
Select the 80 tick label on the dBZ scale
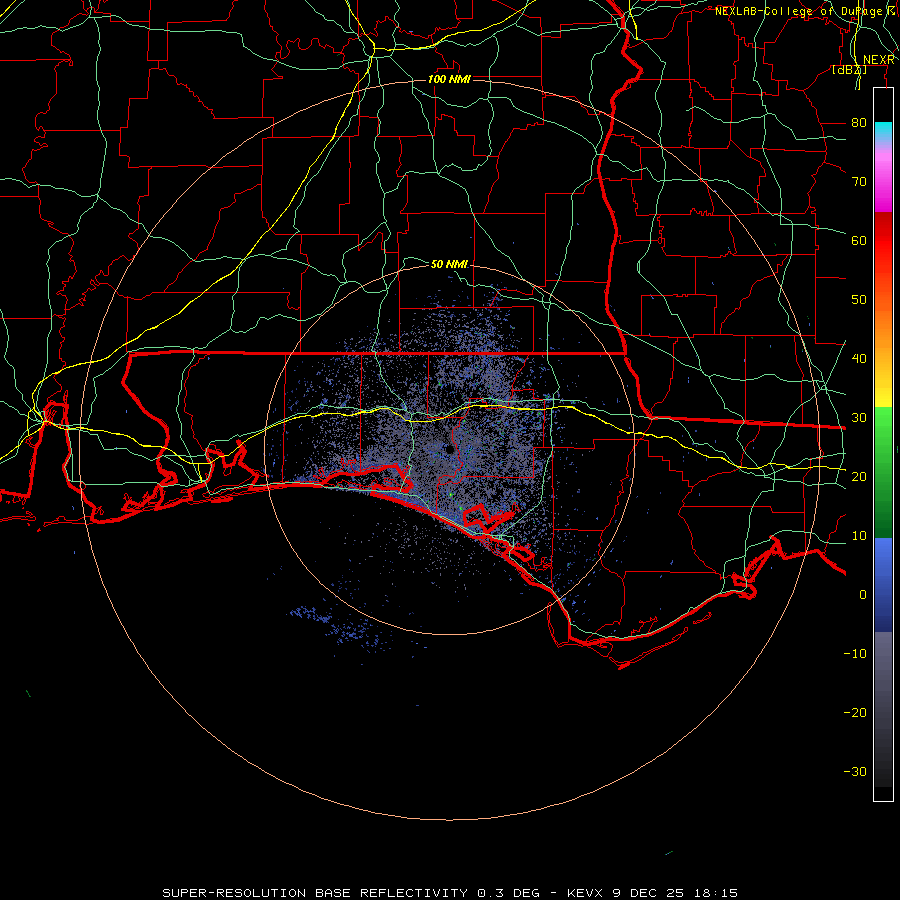click(859, 122)
